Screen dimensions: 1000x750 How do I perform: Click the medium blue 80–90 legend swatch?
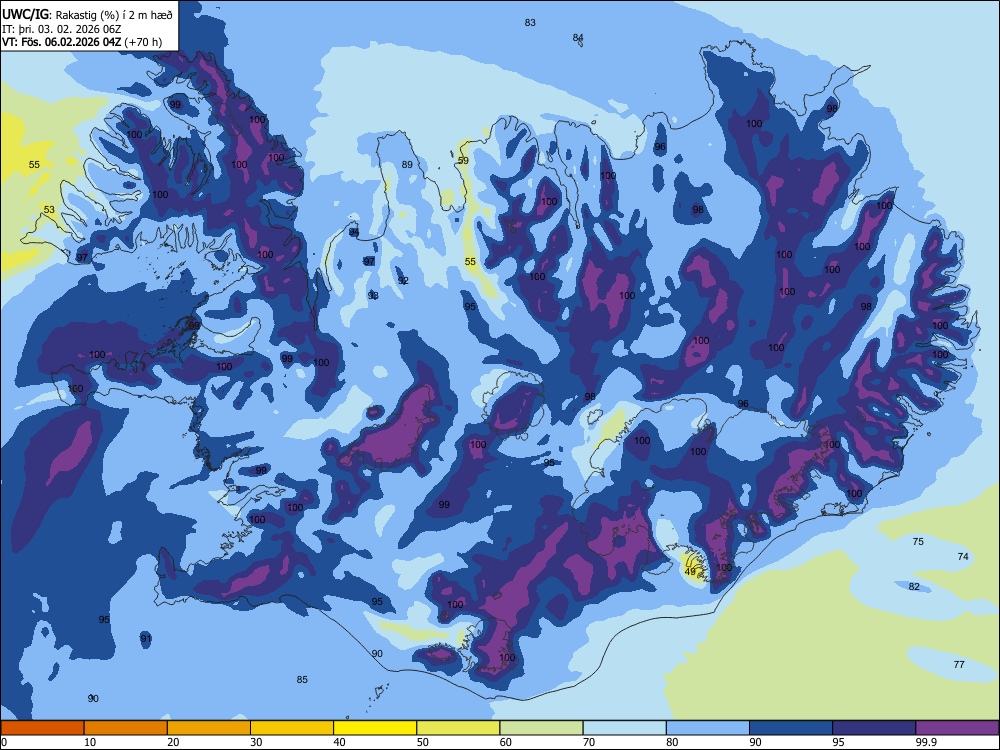[708, 728]
